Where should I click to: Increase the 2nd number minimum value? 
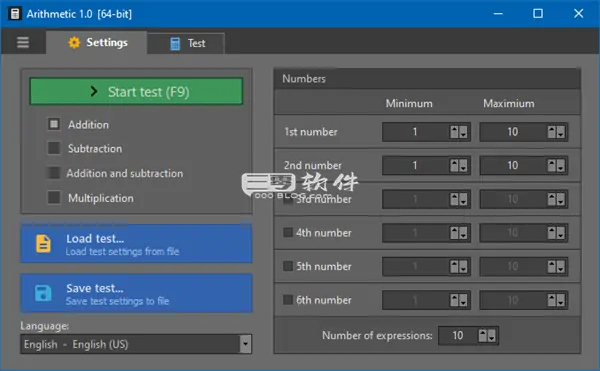[x=454, y=166]
